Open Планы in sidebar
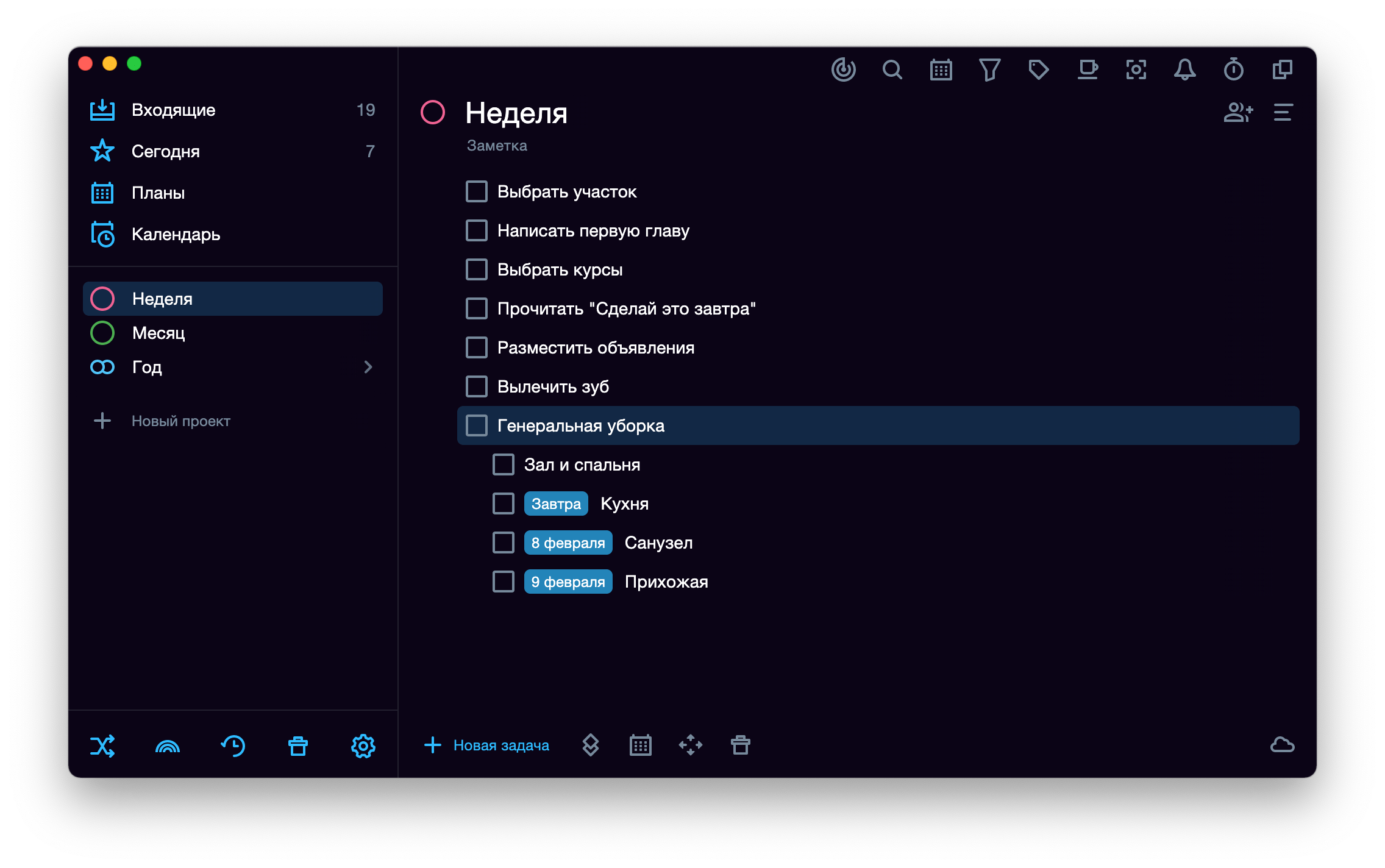This screenshot has height=868, width=1385. click(x=232, y=193)
